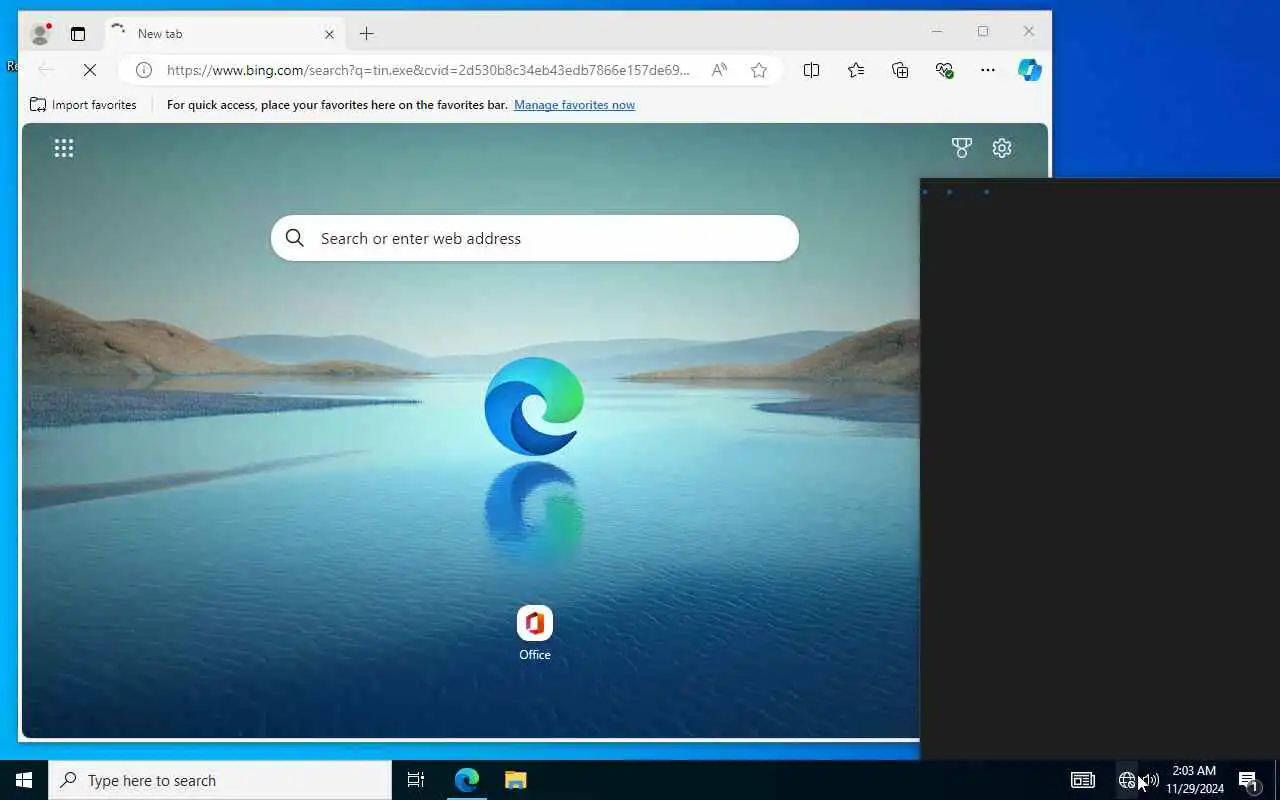
Task: Open network status globe icon
Action: [x=1127, y=780]
